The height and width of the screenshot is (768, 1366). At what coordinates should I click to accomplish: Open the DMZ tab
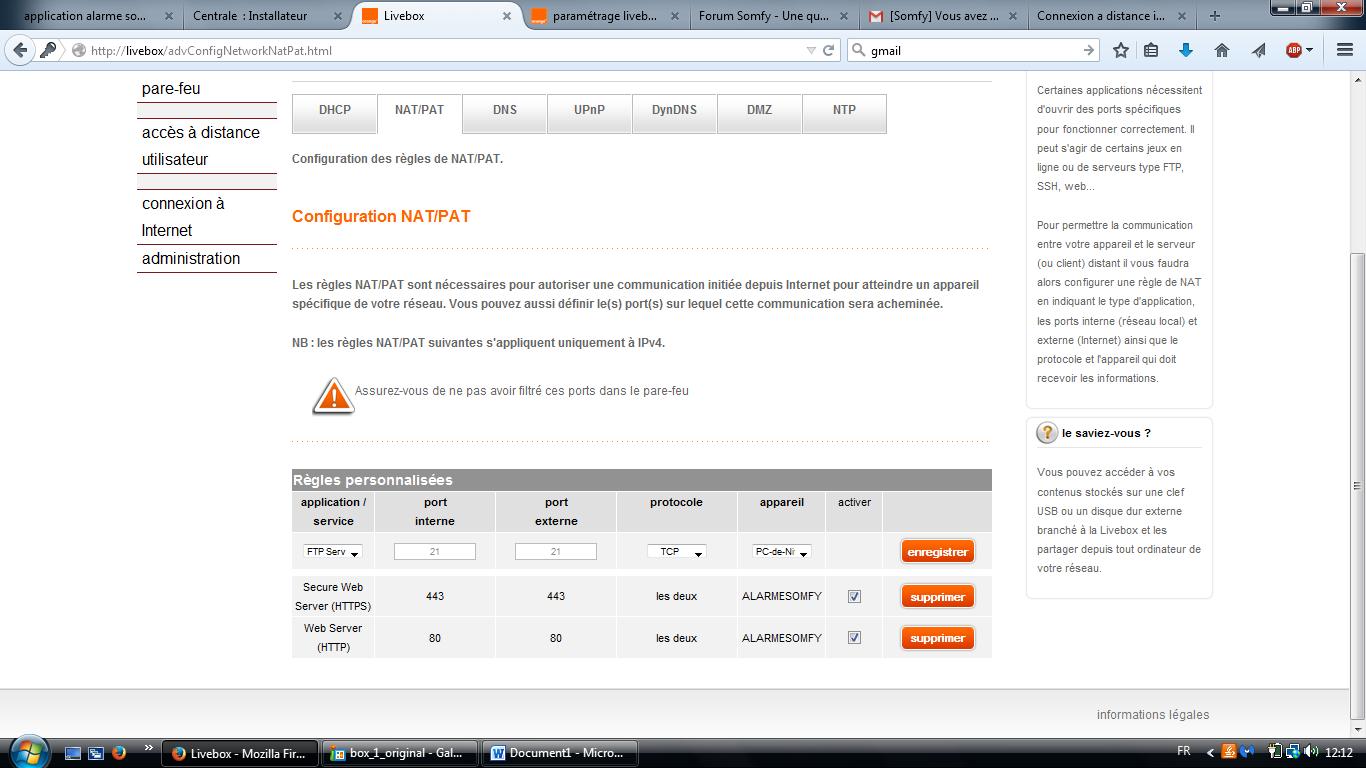(759, 110)
